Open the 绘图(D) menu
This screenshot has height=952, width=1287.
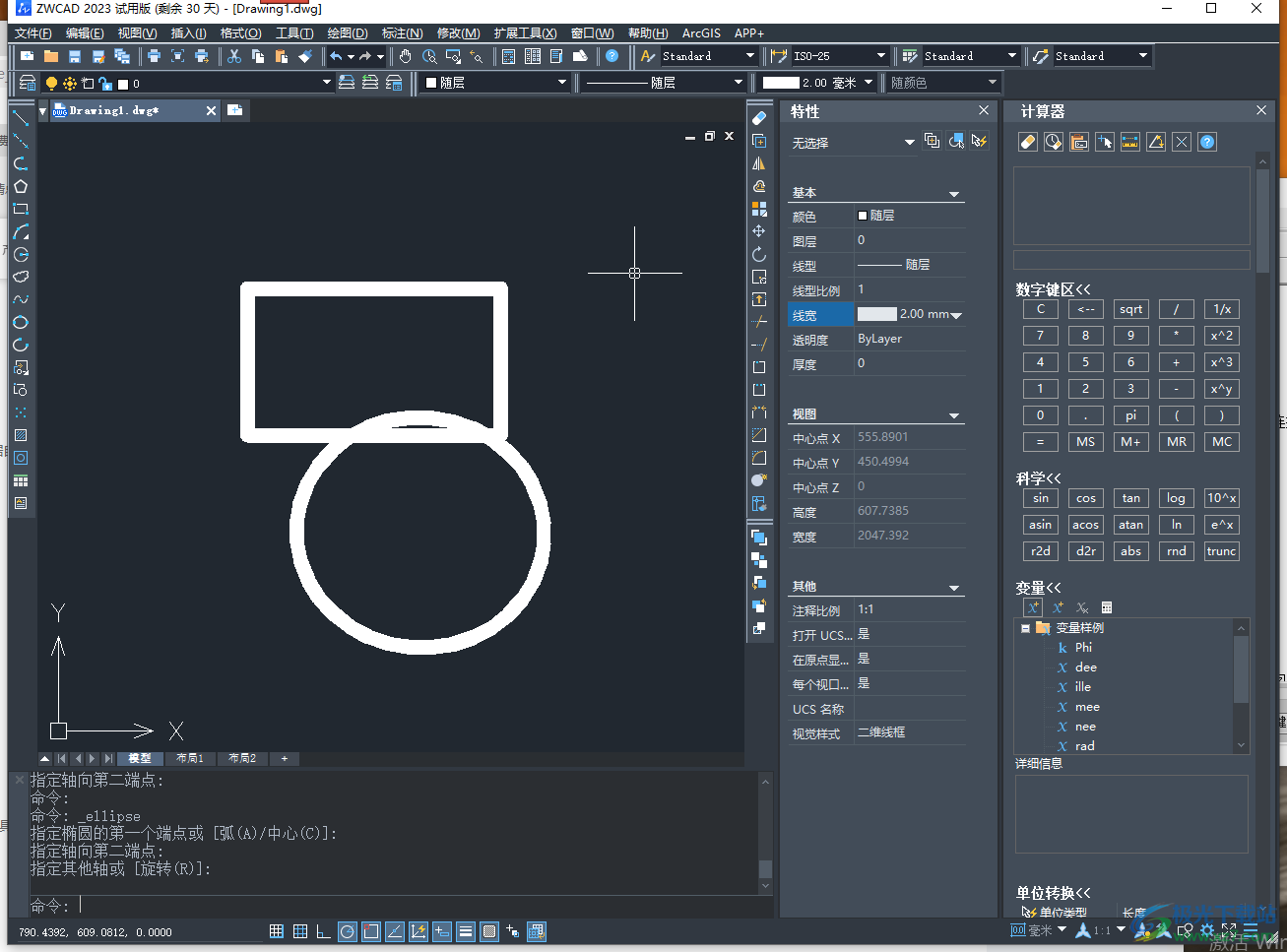348,33
